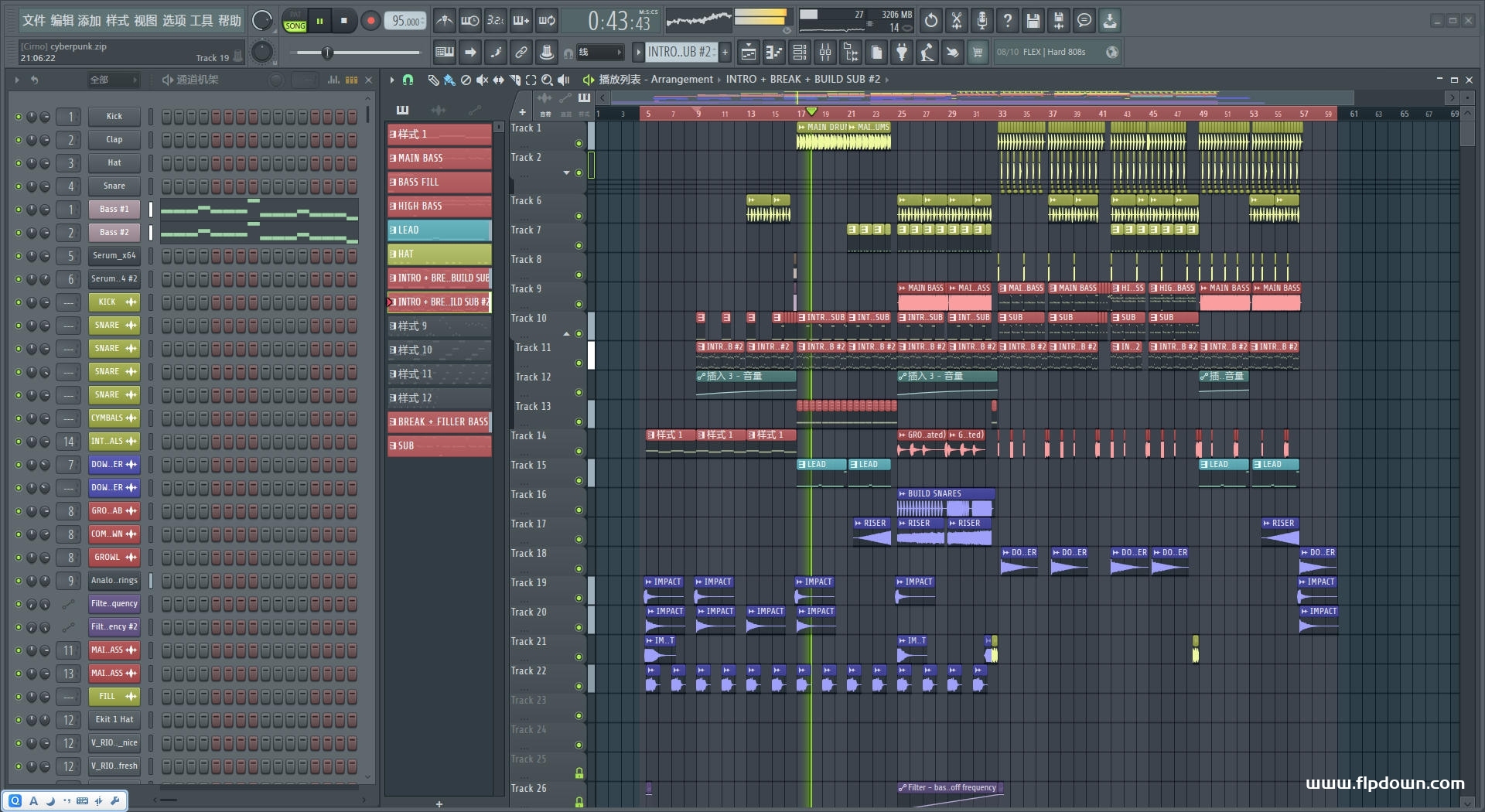Select the mute tool in playlist toolbar
Viewport: 1485px width, 812px height.
(482, 80)
